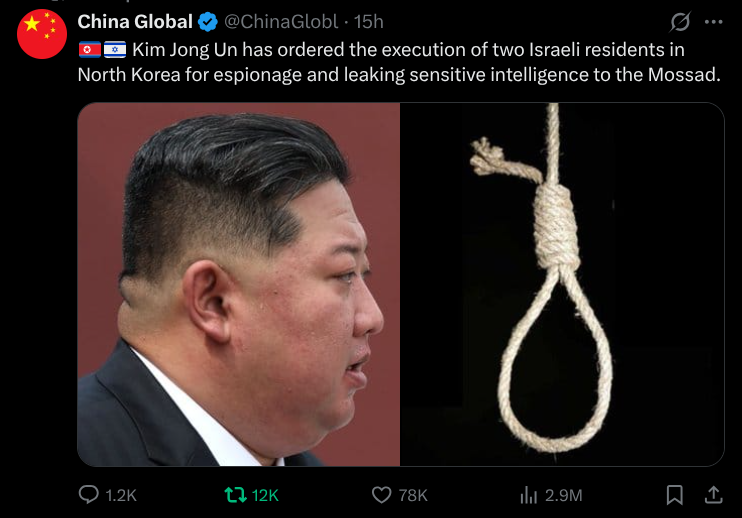Open China Global profile avatar
The image size is (742, 518).
pyautogui.click(x=42, y=34)
